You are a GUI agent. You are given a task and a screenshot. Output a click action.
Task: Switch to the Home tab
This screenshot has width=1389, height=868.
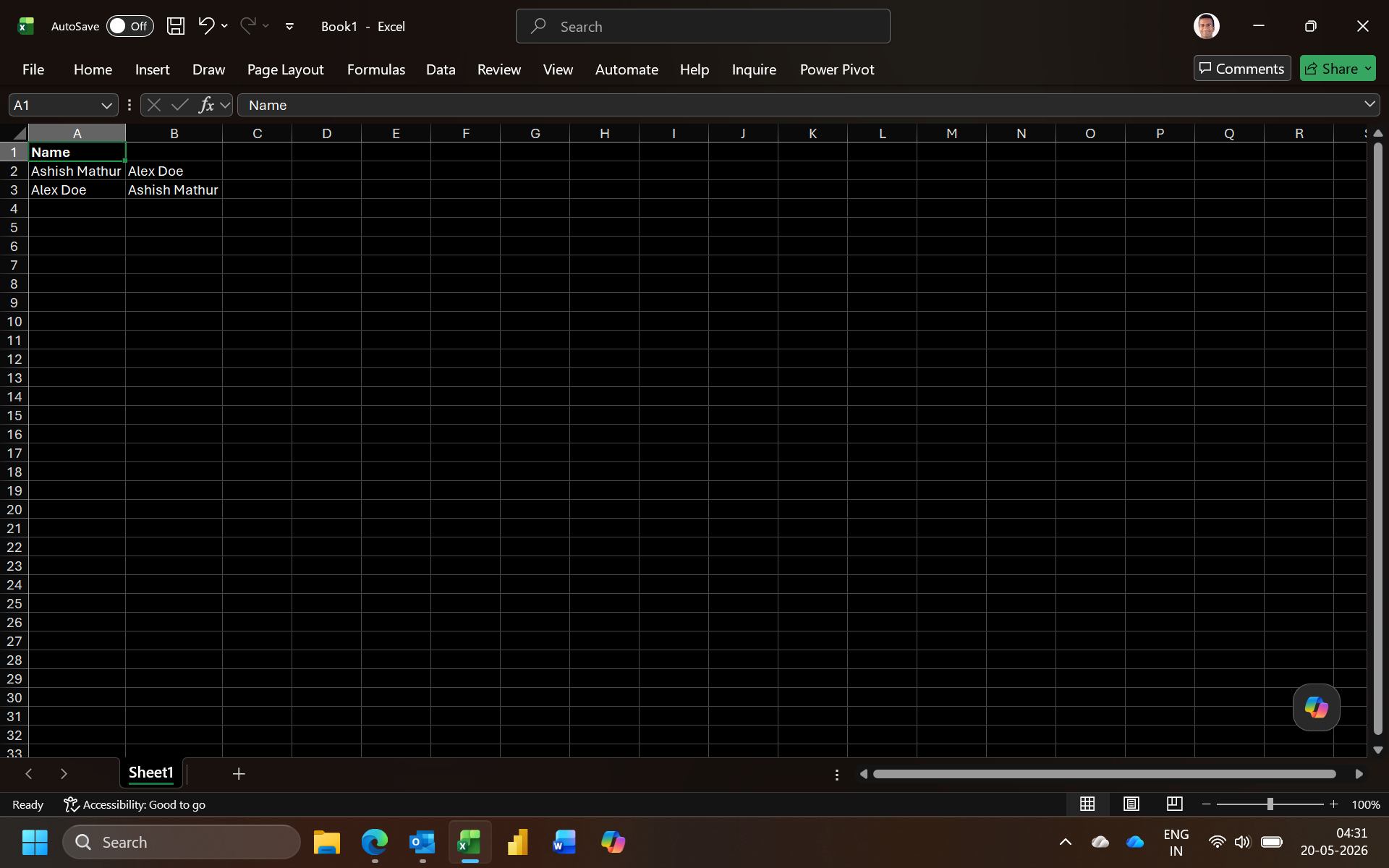93,69
